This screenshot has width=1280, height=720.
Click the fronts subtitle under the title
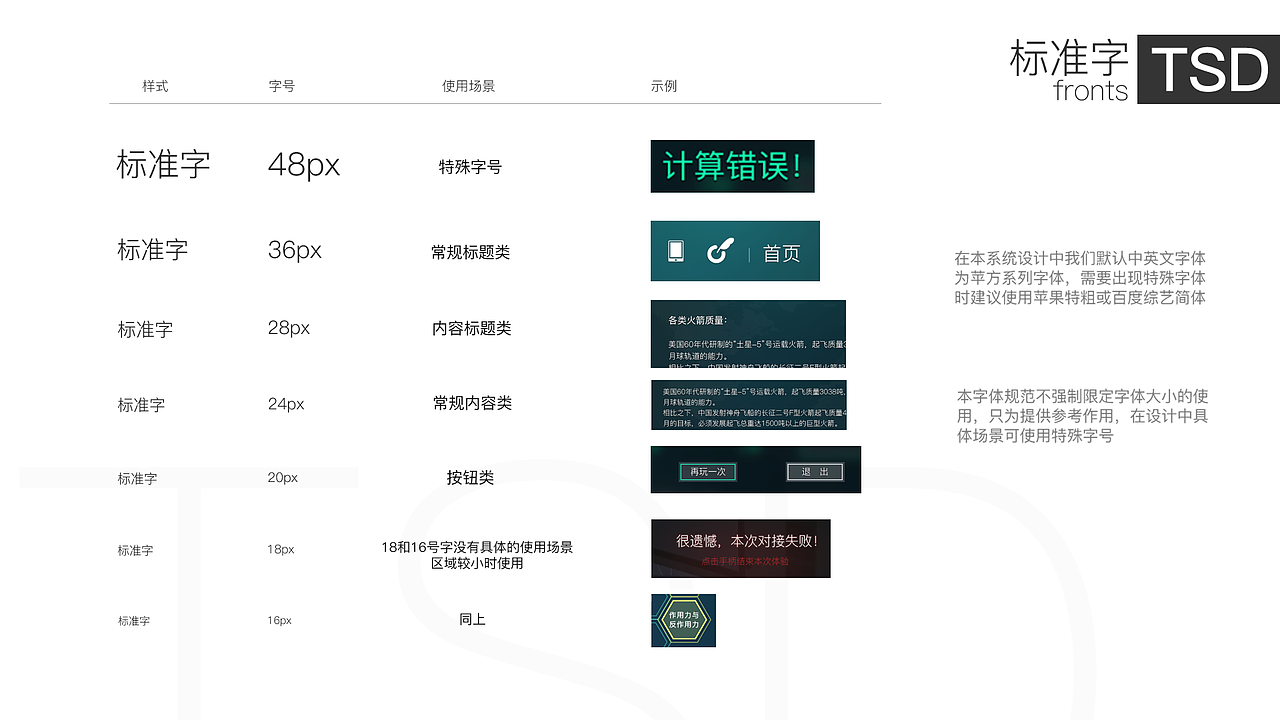coord(1091,91)
